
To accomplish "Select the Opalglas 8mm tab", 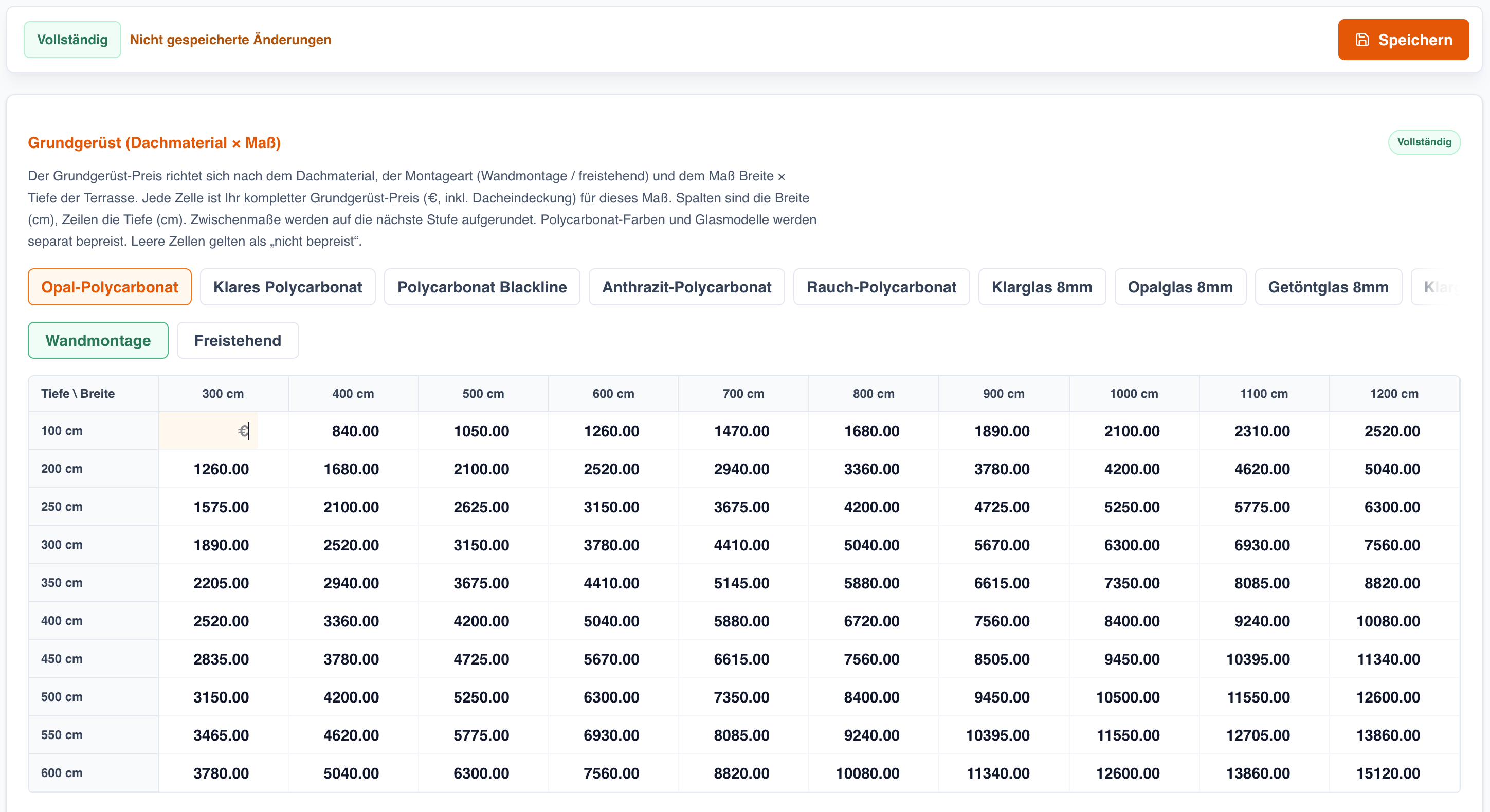I will pyautogui.click(x=1180, y=287).
